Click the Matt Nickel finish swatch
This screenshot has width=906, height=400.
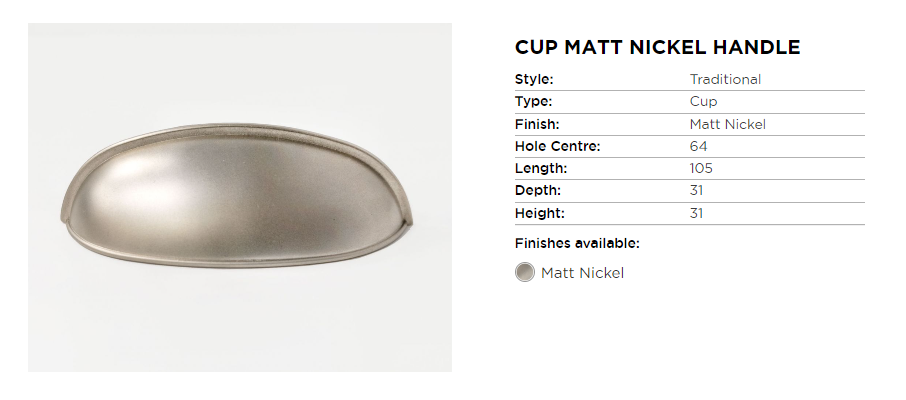(525, 273)
